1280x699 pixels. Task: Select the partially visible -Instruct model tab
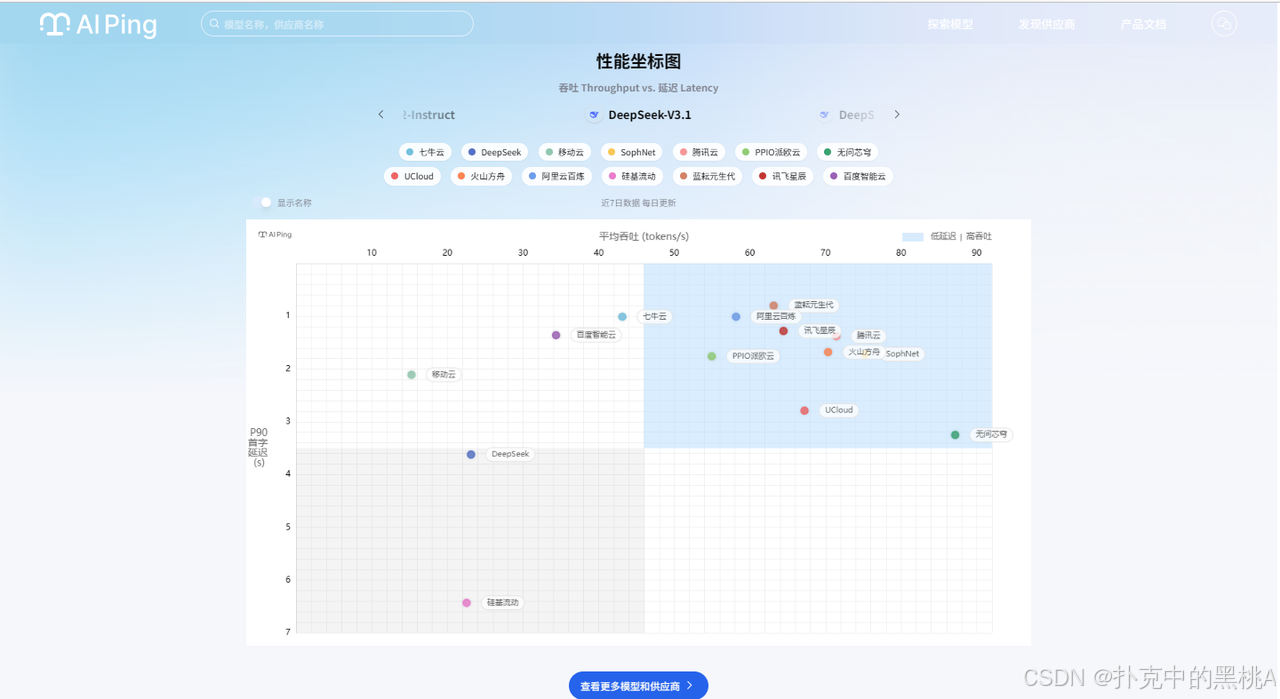coord(429,115)
